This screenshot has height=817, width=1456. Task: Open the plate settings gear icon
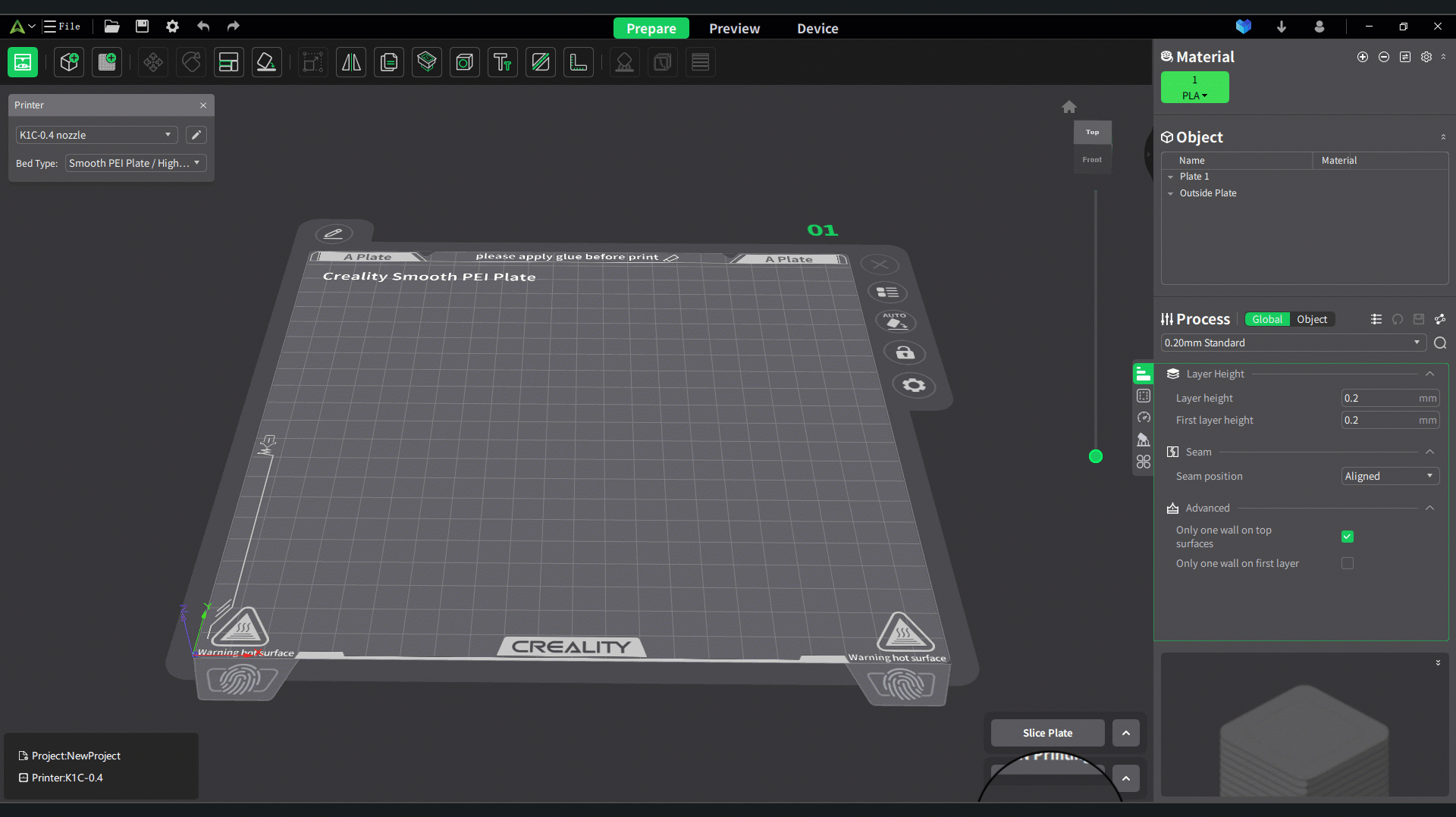click(914, 385)
